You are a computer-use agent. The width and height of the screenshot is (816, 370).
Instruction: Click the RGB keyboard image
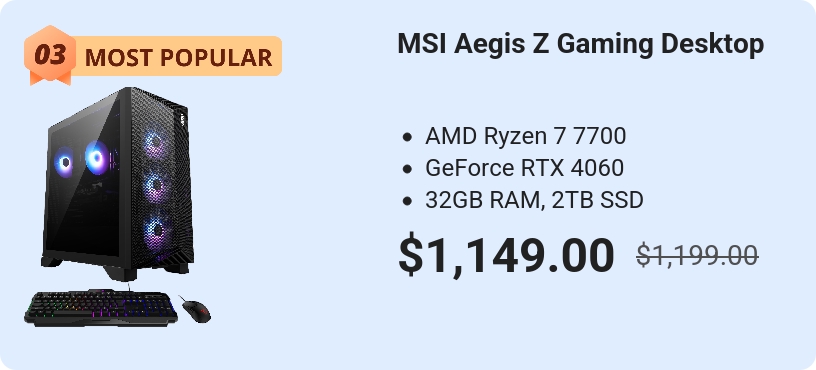coord(101,308)
